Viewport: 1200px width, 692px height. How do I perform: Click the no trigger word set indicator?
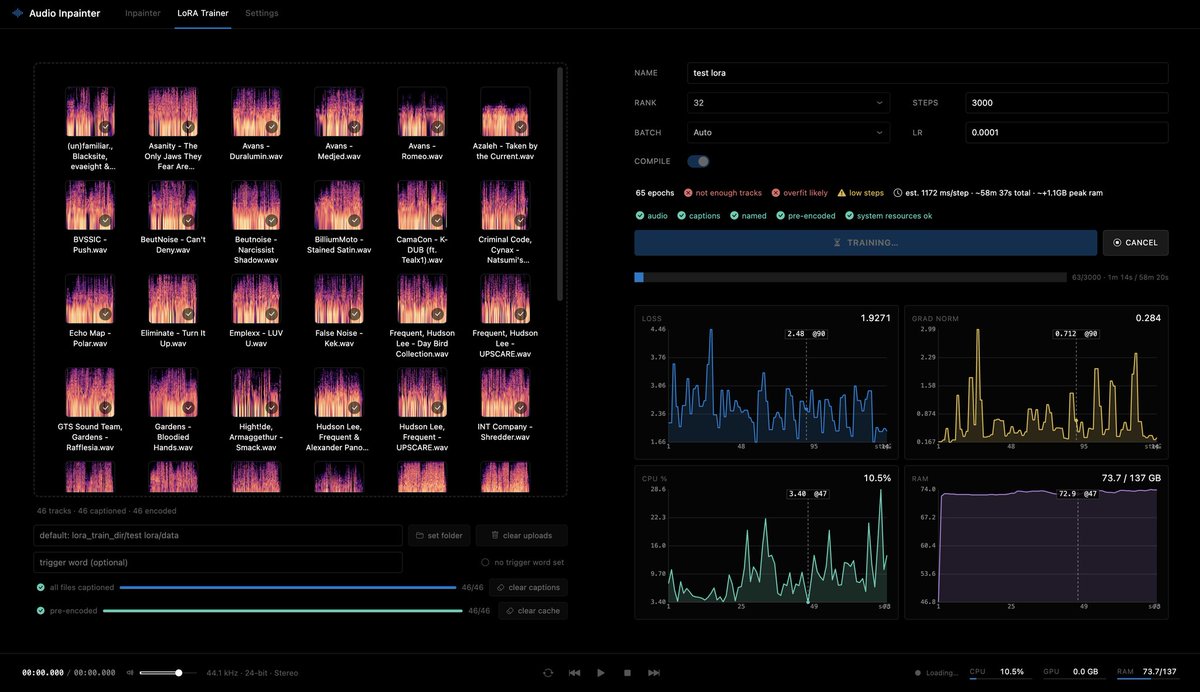click(x=523, y=562)
